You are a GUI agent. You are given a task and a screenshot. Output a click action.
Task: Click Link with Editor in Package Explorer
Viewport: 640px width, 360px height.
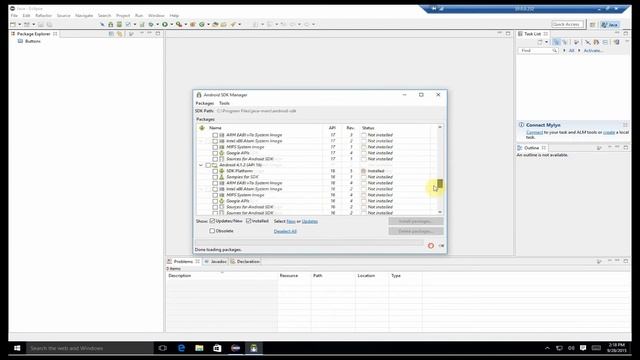tap(119, 34)
